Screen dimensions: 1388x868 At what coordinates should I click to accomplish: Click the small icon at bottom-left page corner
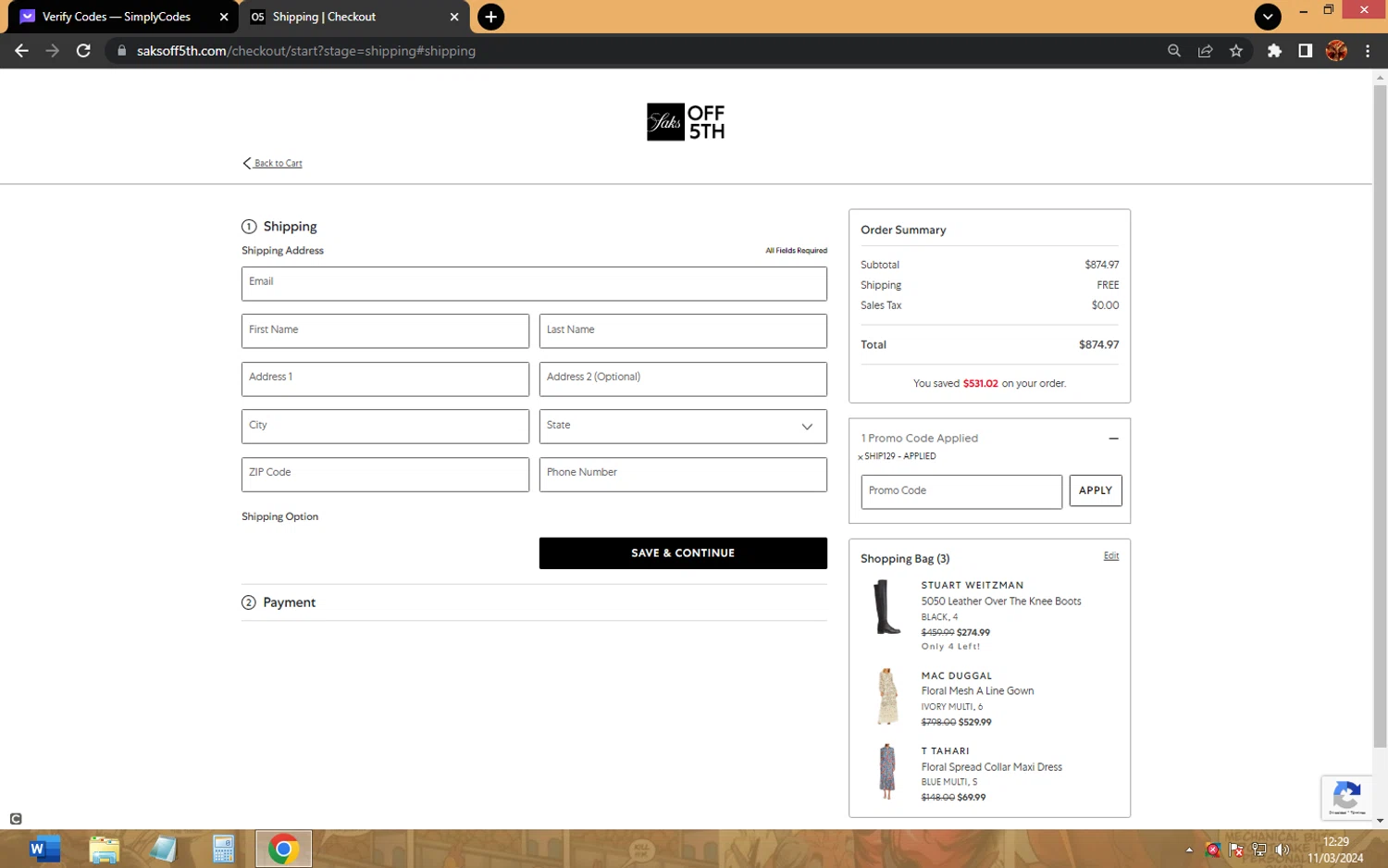pos(16,819)
